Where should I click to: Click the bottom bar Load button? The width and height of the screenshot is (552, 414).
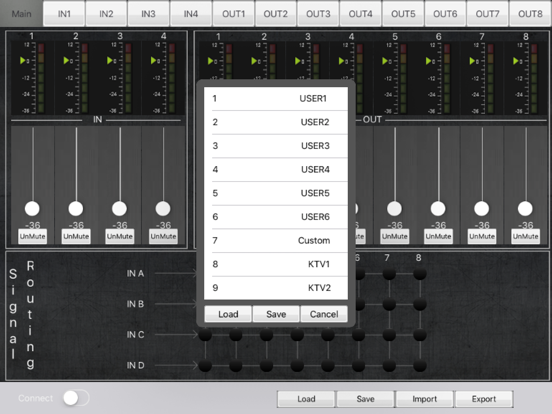(x=306, y=399)
